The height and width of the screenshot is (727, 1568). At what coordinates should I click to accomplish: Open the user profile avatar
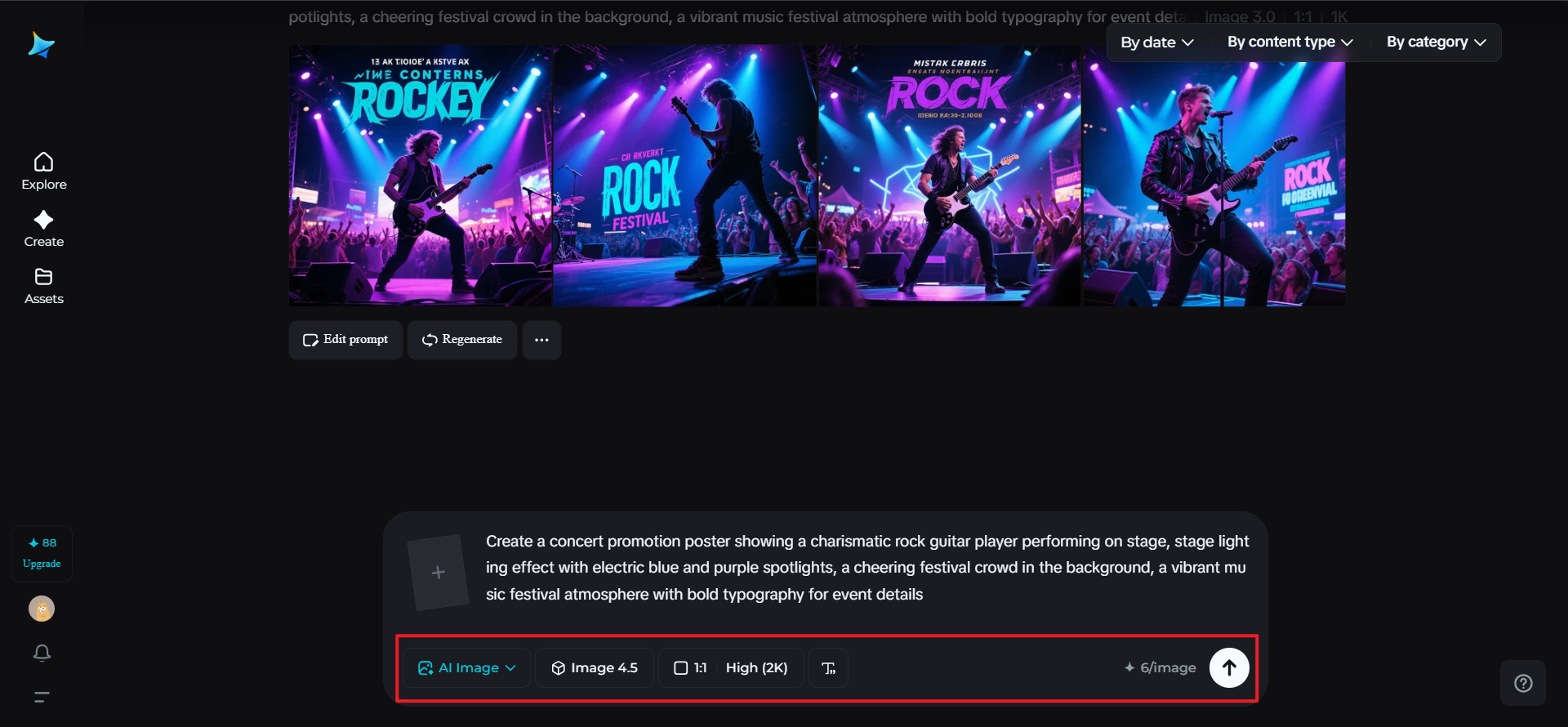point(42,609)
